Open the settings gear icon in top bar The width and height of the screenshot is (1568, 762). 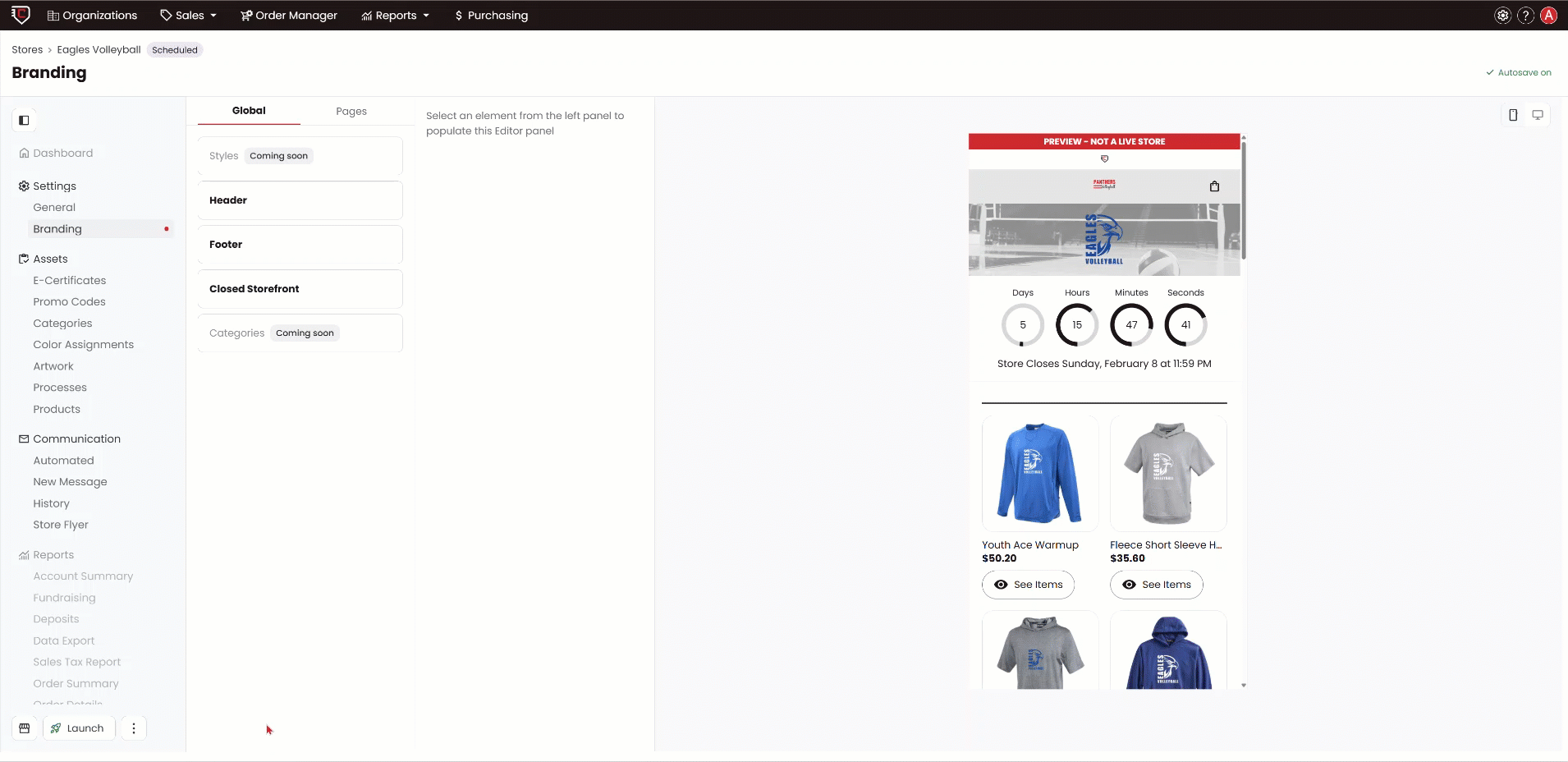tap(1502, 15)
